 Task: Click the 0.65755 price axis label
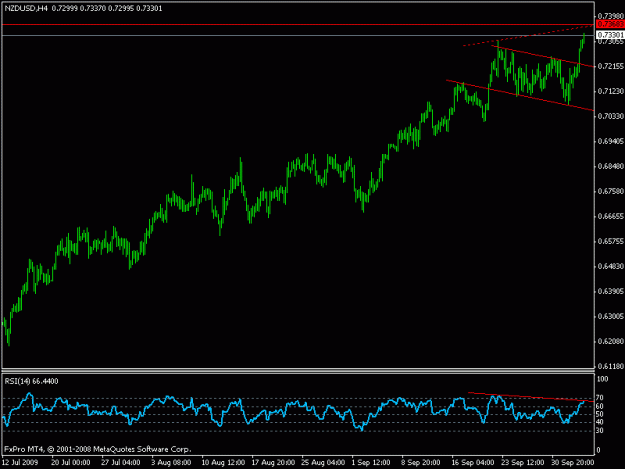click(611, 241)
